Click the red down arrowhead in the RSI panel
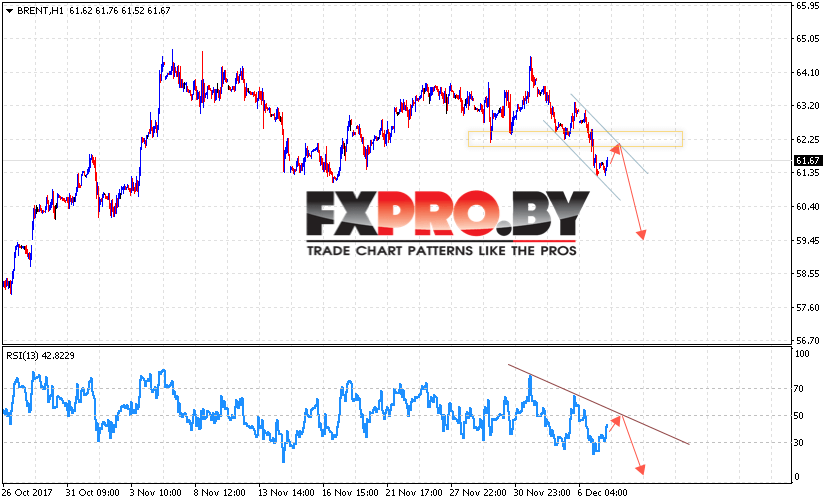 [641, 470]
